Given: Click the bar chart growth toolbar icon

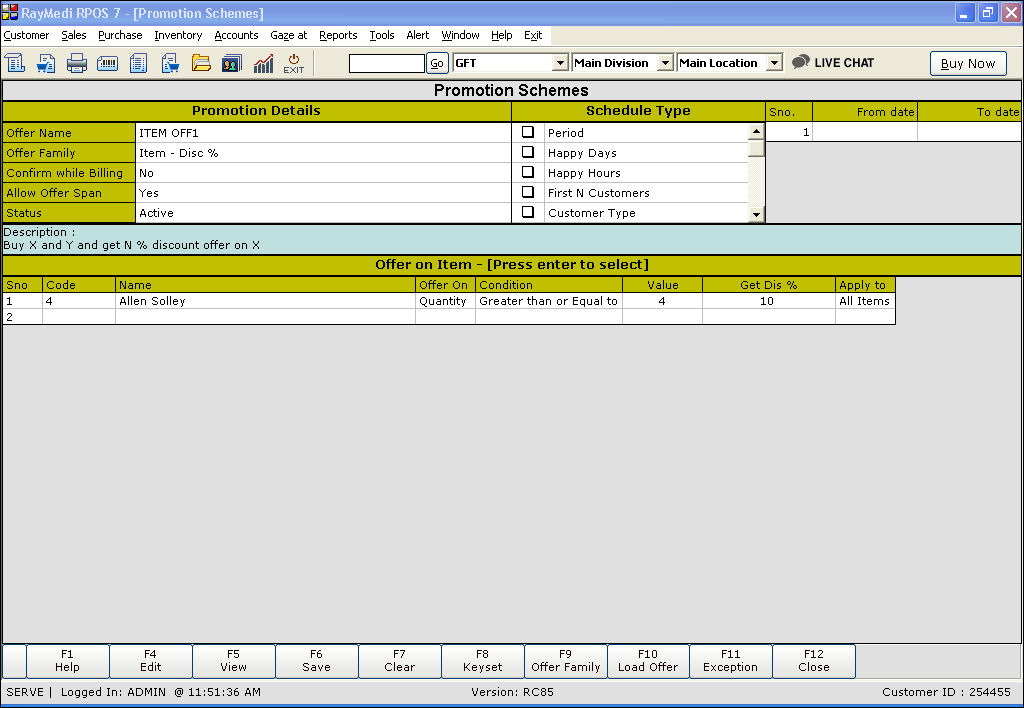Looking at the screenshot, I should [x=263, y=63].
